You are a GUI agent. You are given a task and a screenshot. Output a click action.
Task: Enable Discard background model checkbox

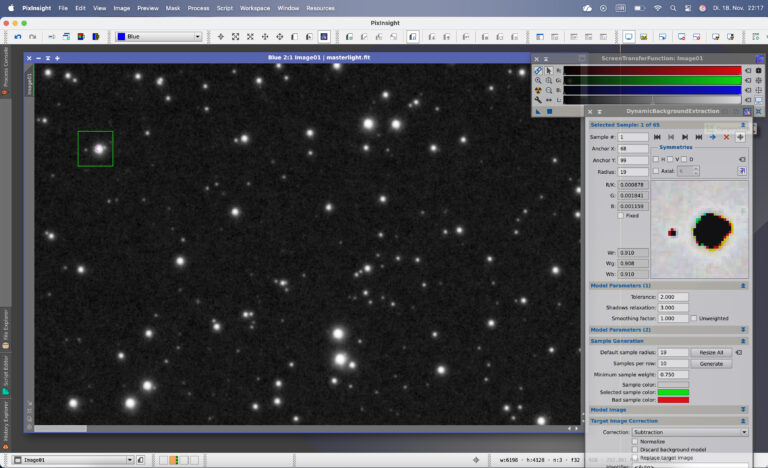click(635, 449)
